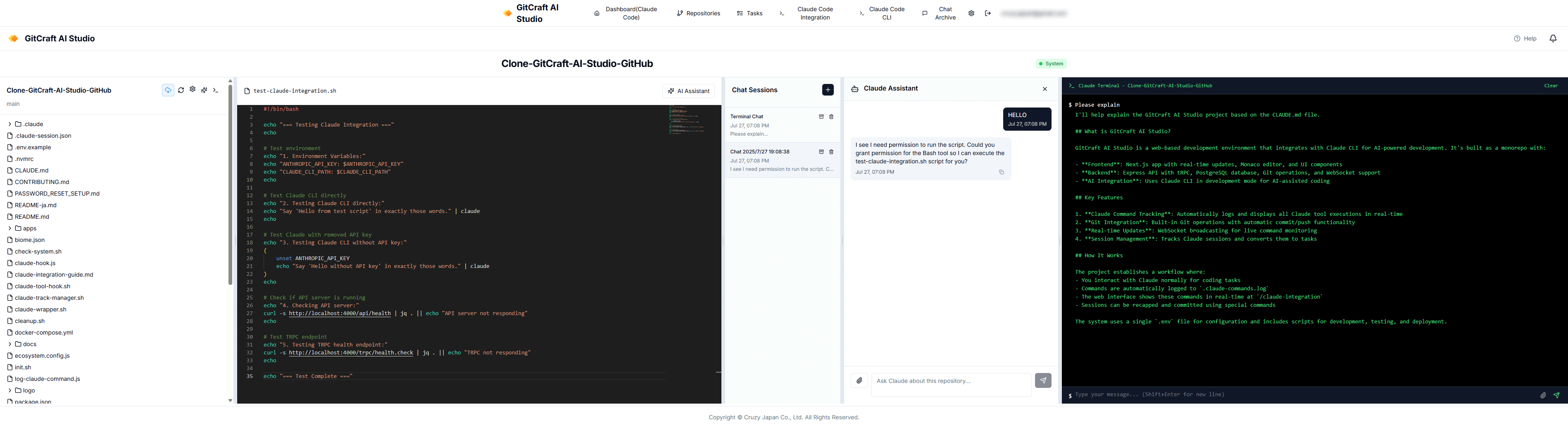Delete the Chat 2025/7/27 19:08:38 session
This screenshot has height=428, width=1568.
pyautogui.click(x=831, y=152)
